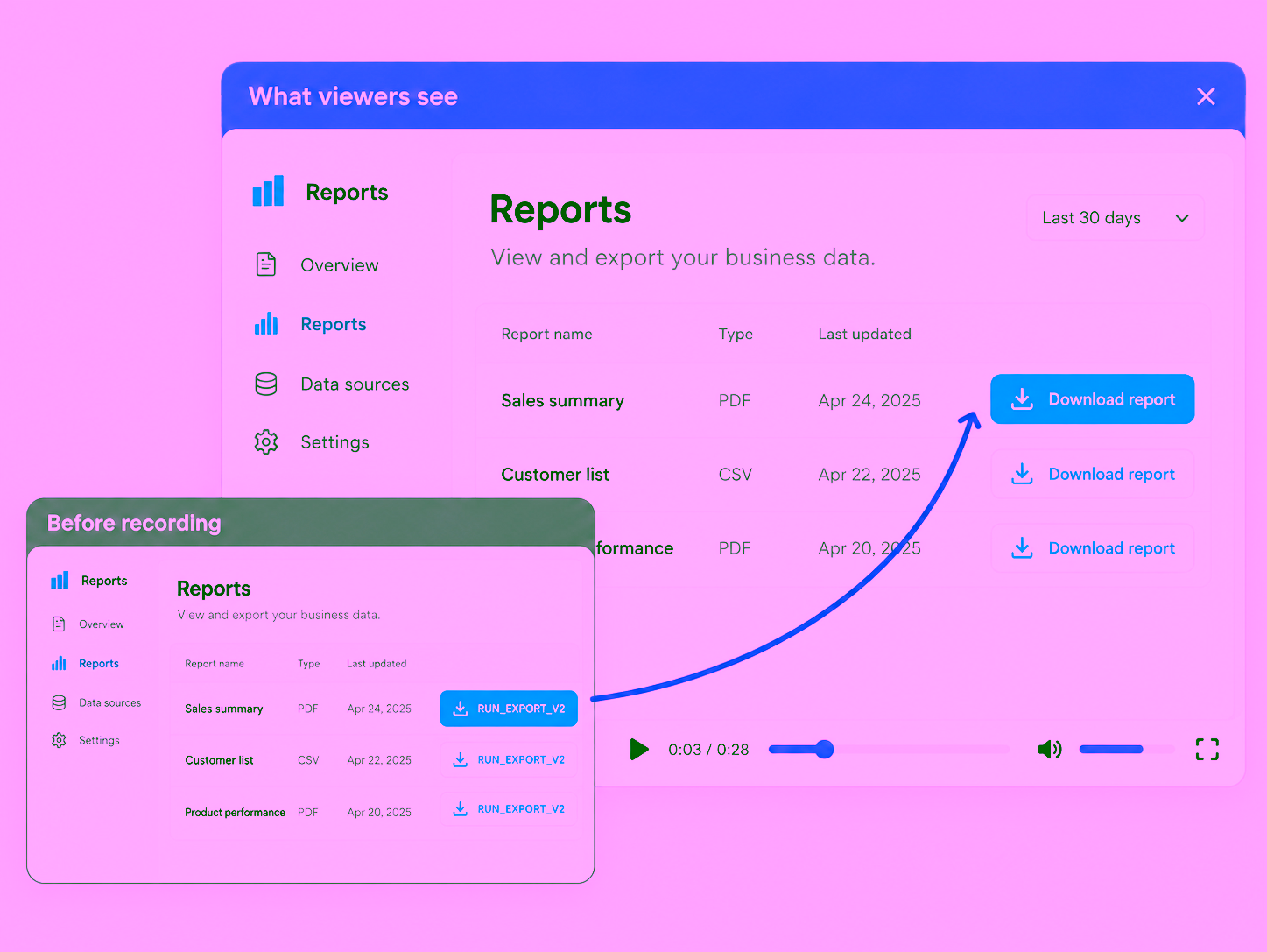
Task: Click Data sources icon in Before recording sidebar
Action: tap(59, 702)
